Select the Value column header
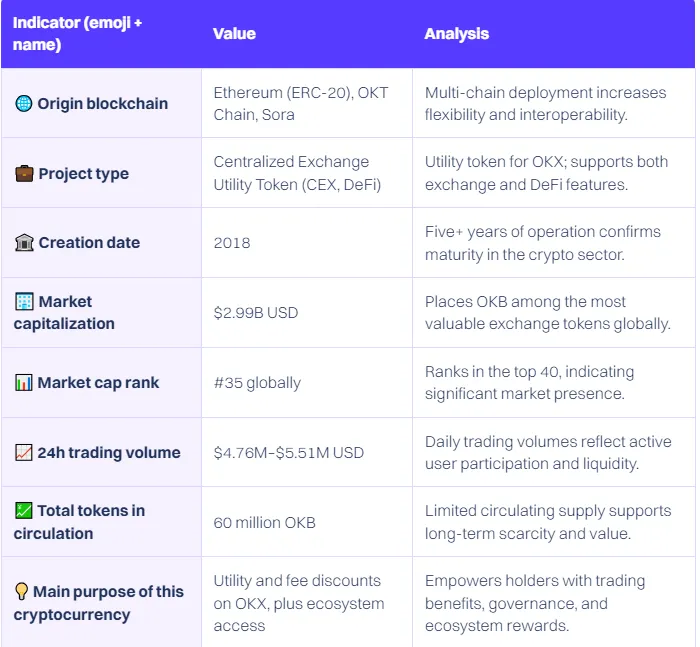Image resolution: width=700 pixels, height=647 pixels. tap(234, 34)
